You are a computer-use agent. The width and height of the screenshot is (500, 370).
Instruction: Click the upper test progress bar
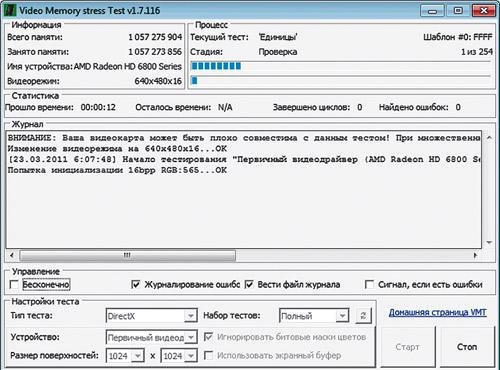point(341,66)
